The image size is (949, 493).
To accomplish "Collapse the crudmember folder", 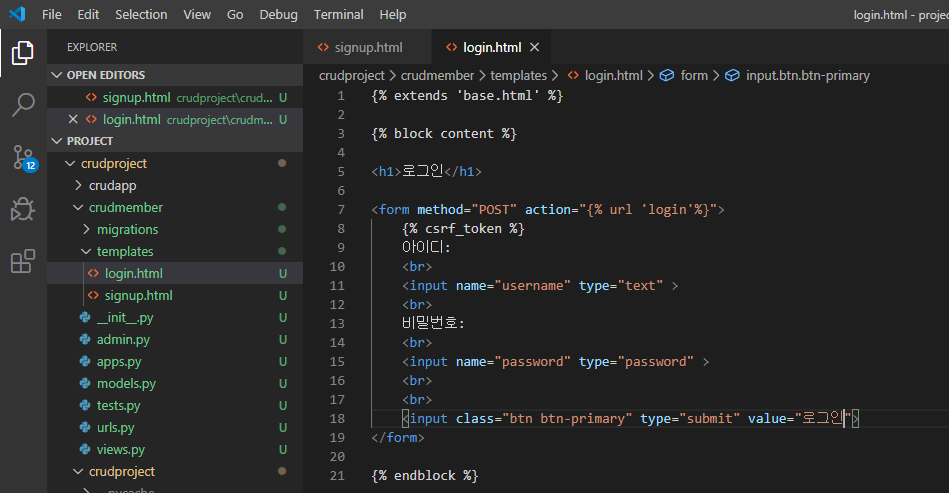I will tap(175, 207).
